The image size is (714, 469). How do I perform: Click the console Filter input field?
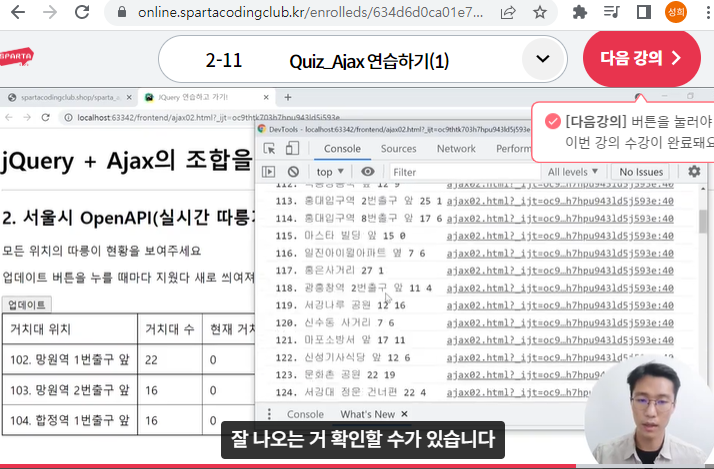(464, 172)
